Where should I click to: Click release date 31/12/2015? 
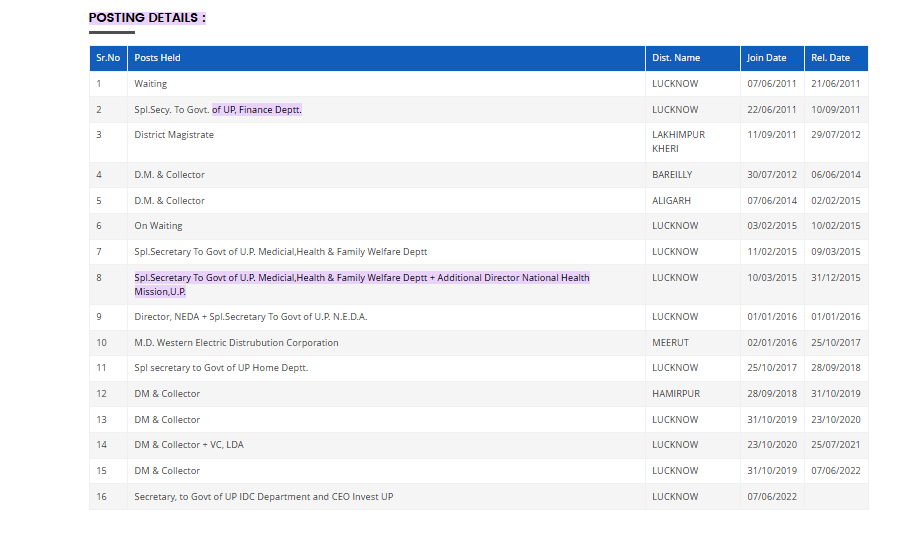835,278
